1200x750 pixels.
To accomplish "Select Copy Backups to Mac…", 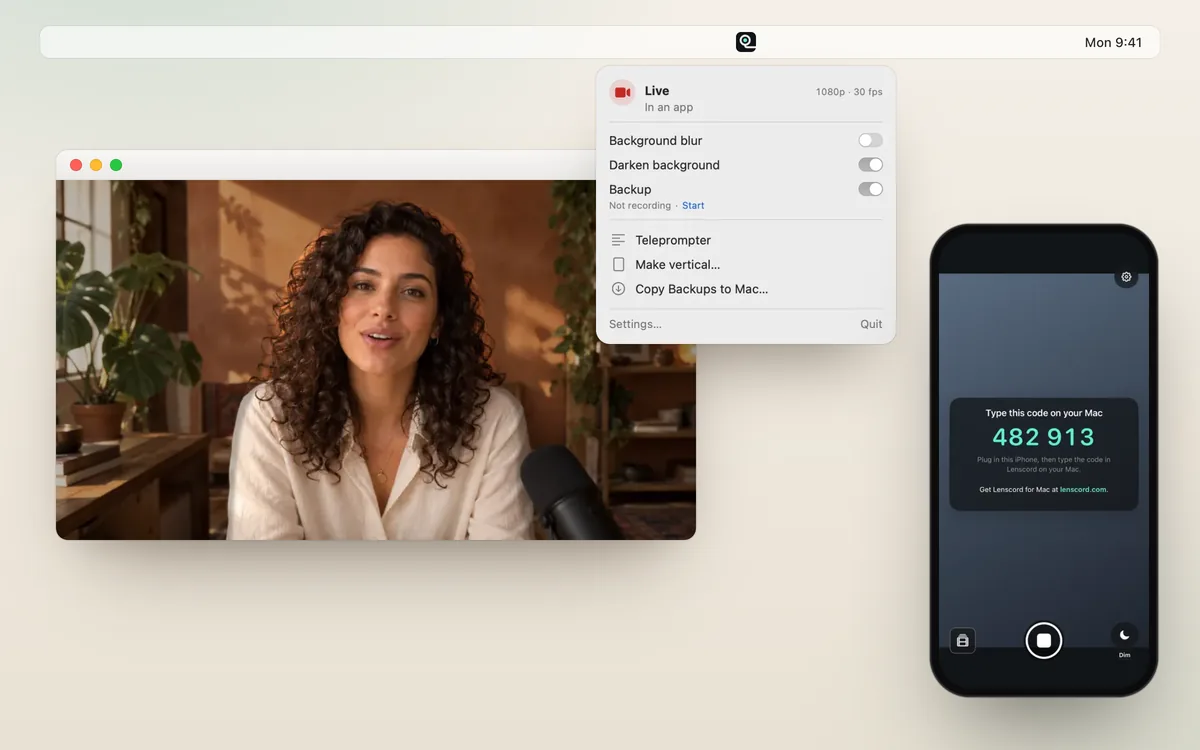I will (746, 289).
